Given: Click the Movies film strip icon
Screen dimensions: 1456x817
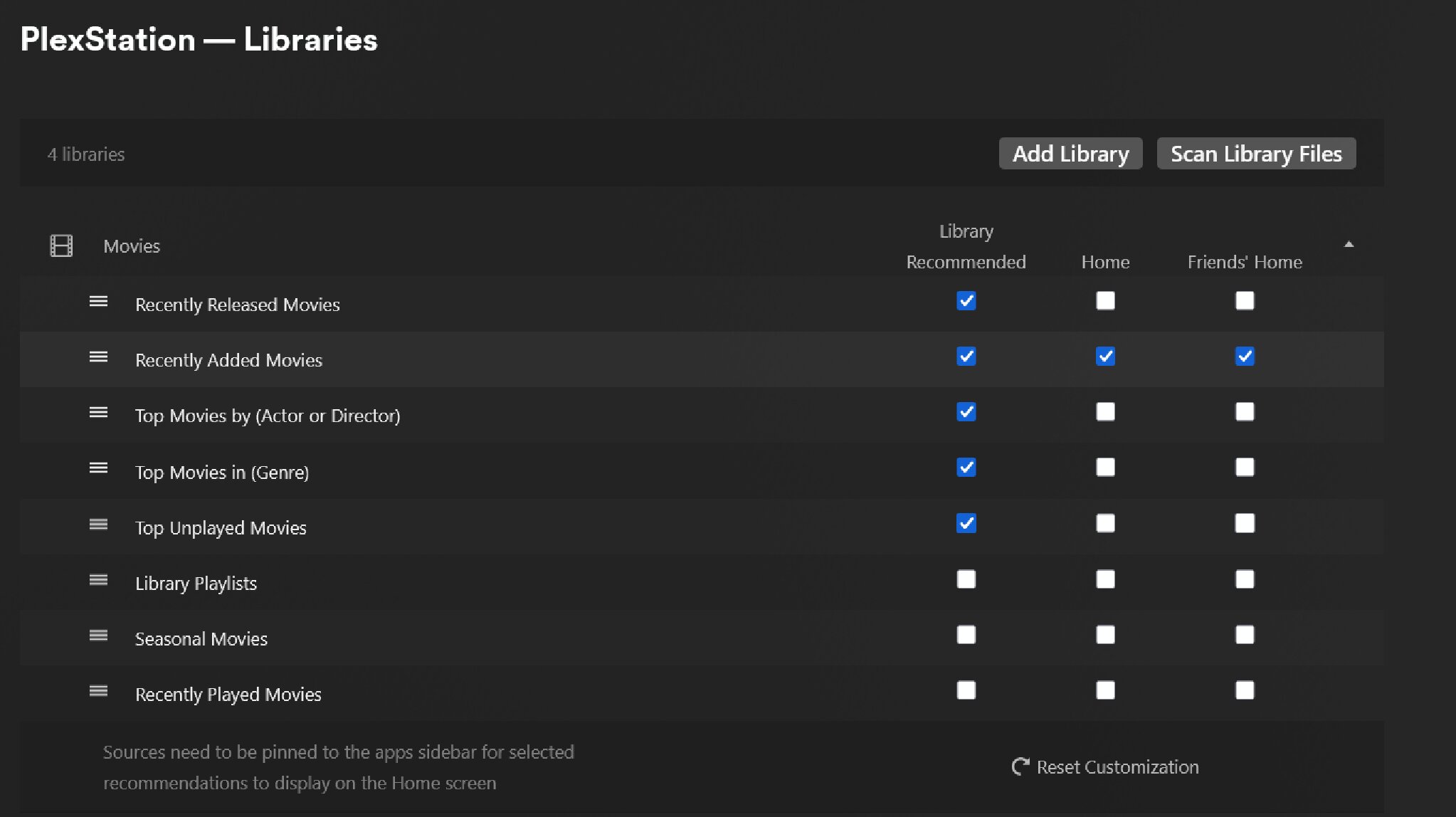Looking at the screenshot, I should tap(61, 246).
